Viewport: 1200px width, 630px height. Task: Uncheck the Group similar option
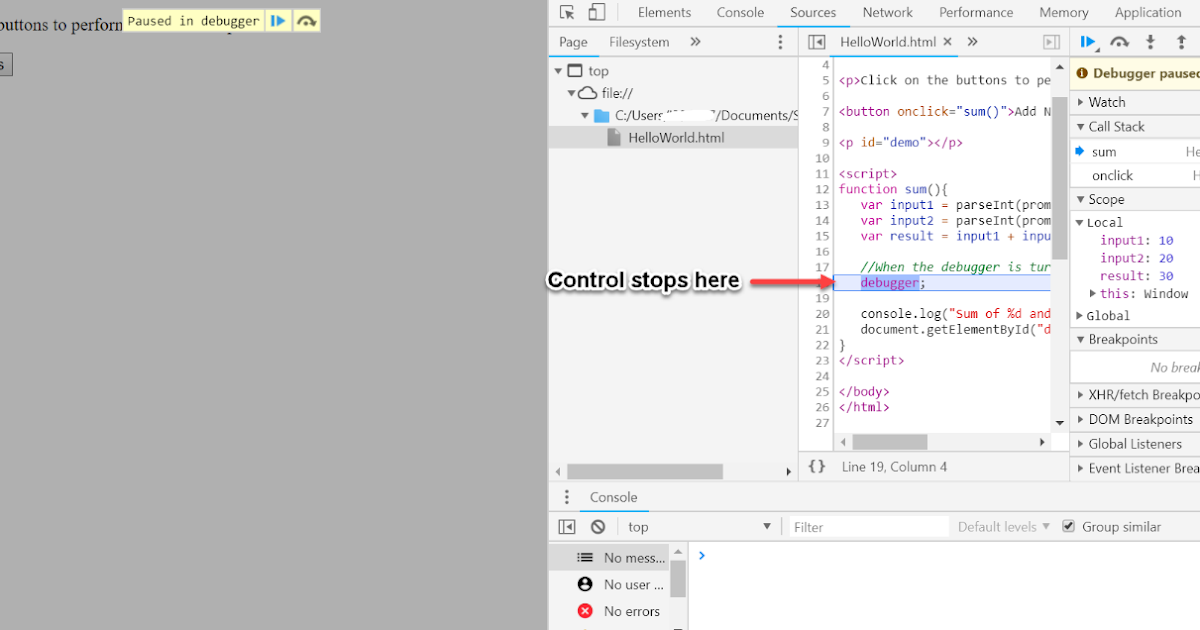pyautogui.click(x=1069, y=526)
